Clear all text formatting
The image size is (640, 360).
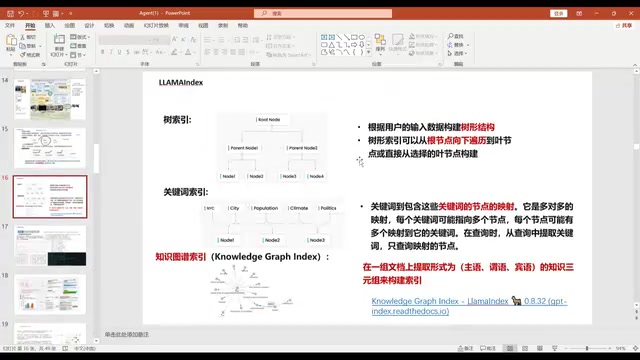[x=193, y=39]
